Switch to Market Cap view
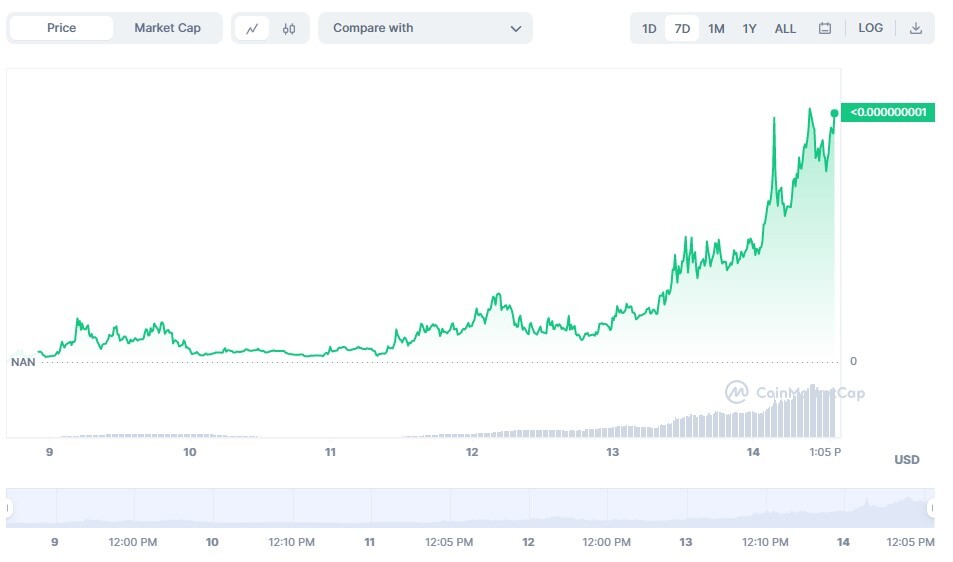The image size is (953, 562). (167, 28)
